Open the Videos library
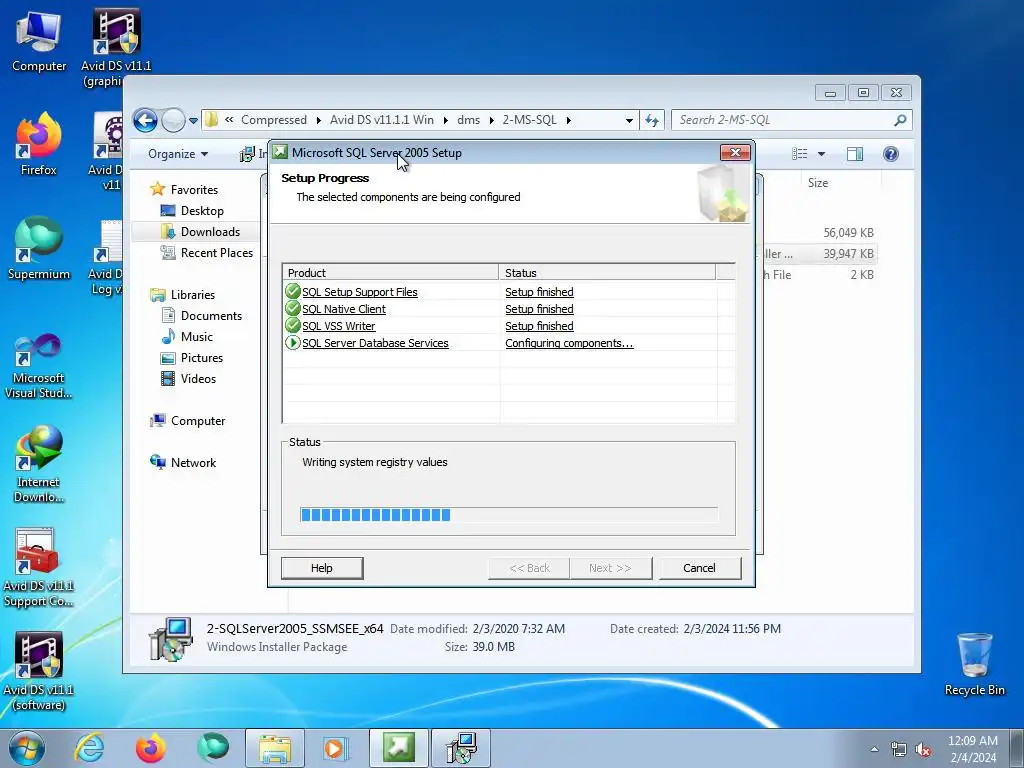Viewport: 1024px width, 768px height. point(198,378)
